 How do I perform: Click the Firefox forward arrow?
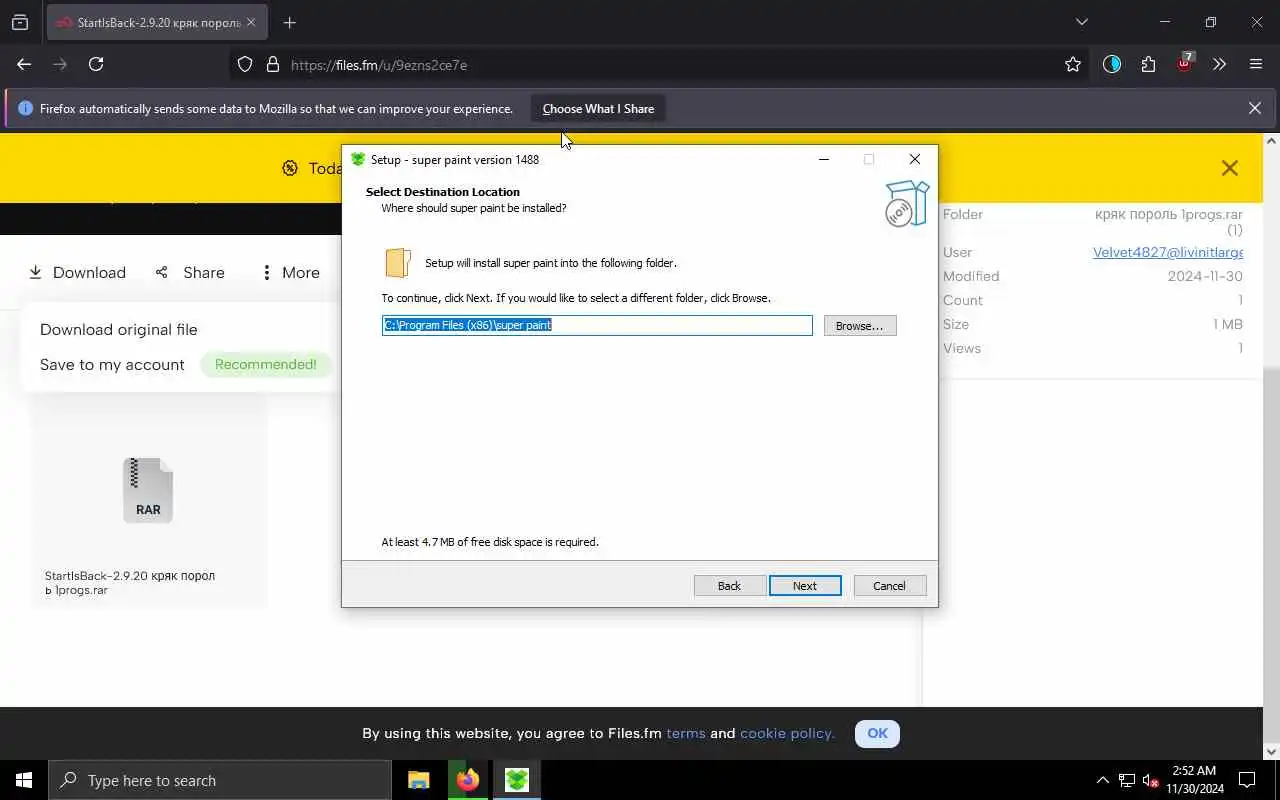[60, 64]
